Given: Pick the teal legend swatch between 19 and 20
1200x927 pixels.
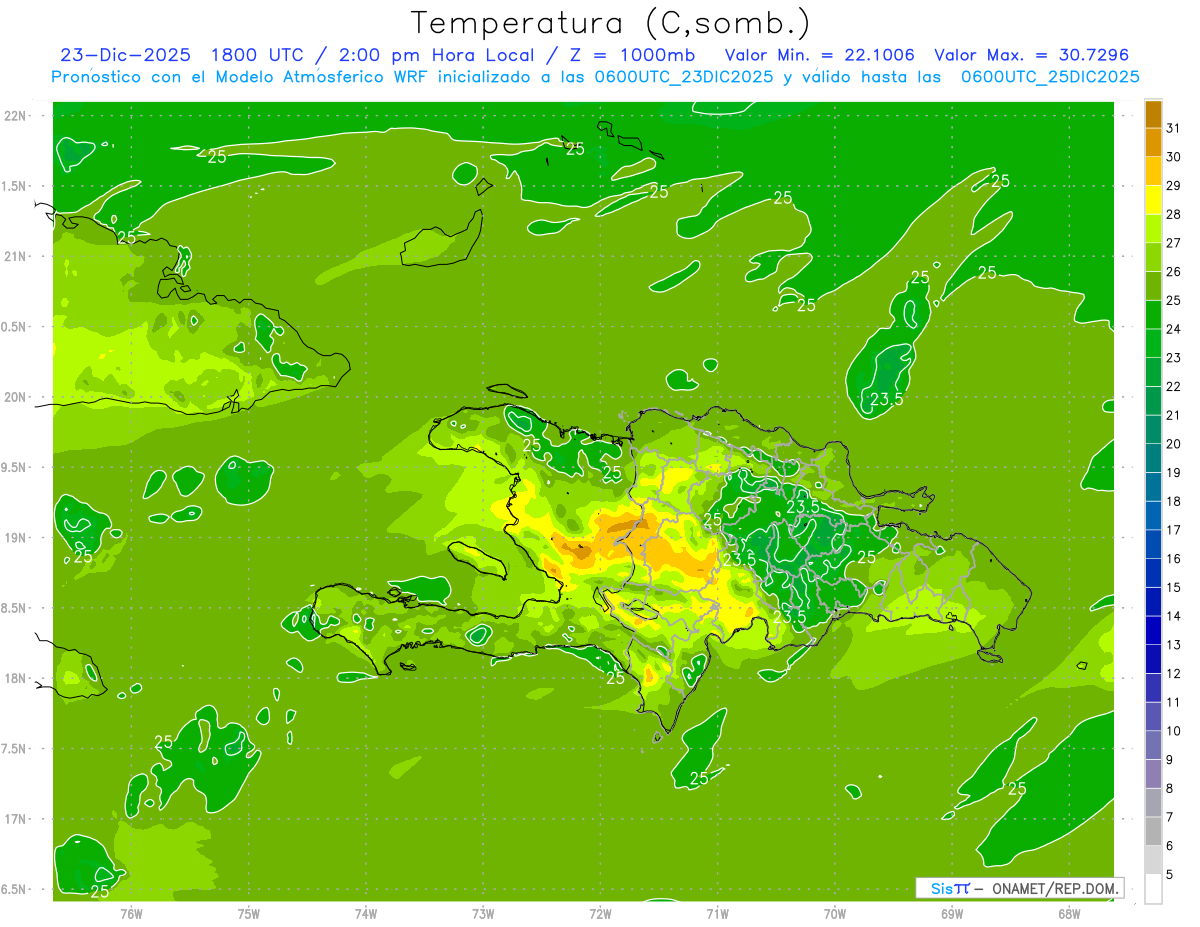Looking at the screenshot, I should 1154,458.
